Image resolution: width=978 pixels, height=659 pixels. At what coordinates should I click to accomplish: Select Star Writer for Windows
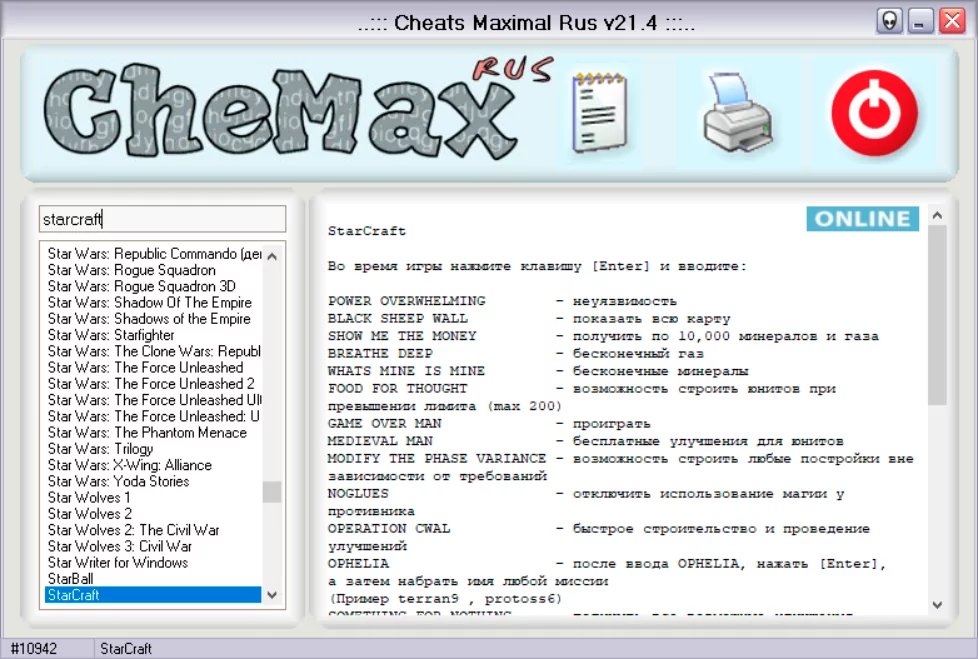click(153, 562)
